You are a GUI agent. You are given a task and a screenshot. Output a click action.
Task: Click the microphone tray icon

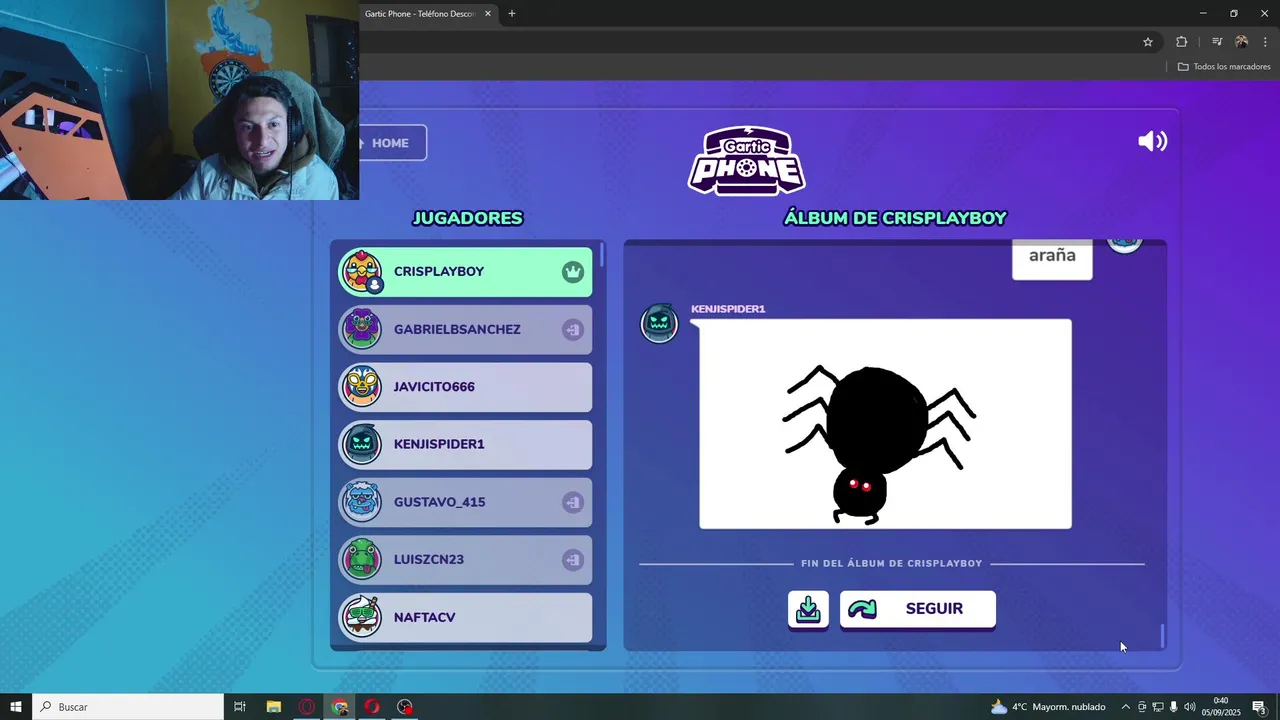pos(1174,707)
